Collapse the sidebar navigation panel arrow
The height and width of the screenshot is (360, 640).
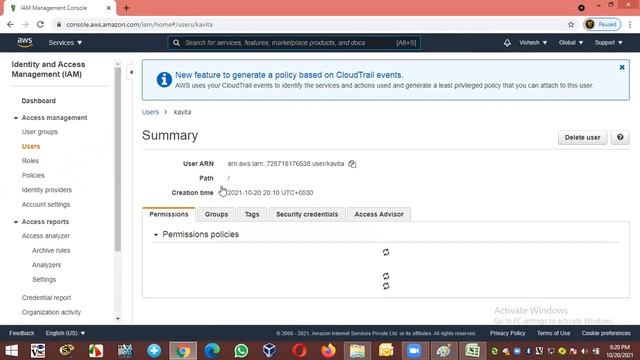(131, 72)
